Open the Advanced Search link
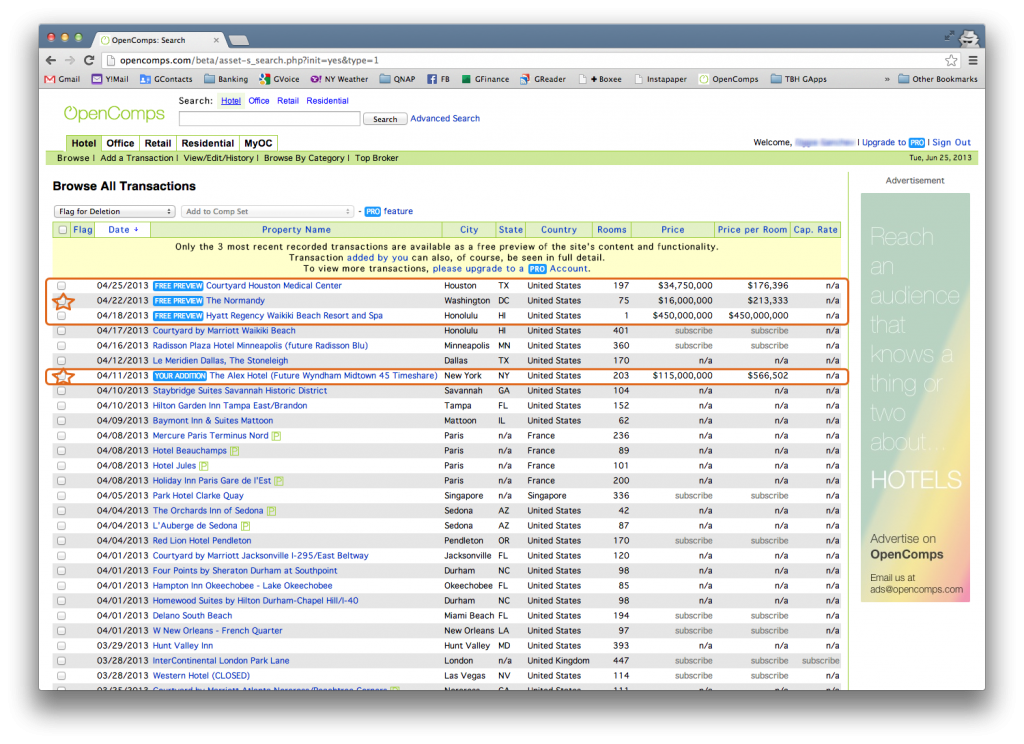This screenshot has height=744, width=1024. pos(445,118)
